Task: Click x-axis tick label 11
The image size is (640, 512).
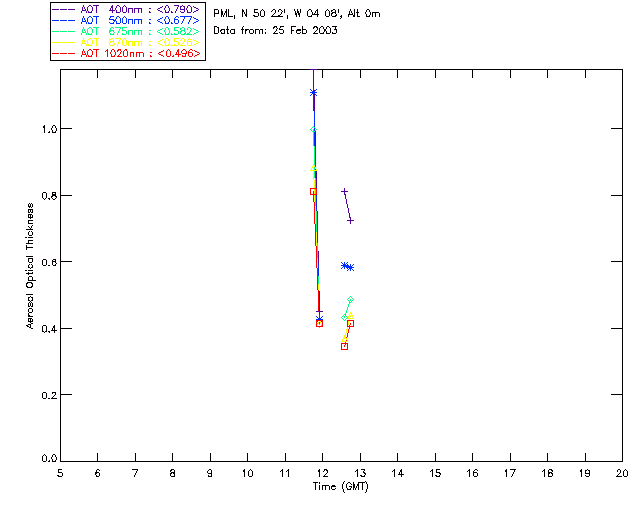Action: tap(285, 473)
